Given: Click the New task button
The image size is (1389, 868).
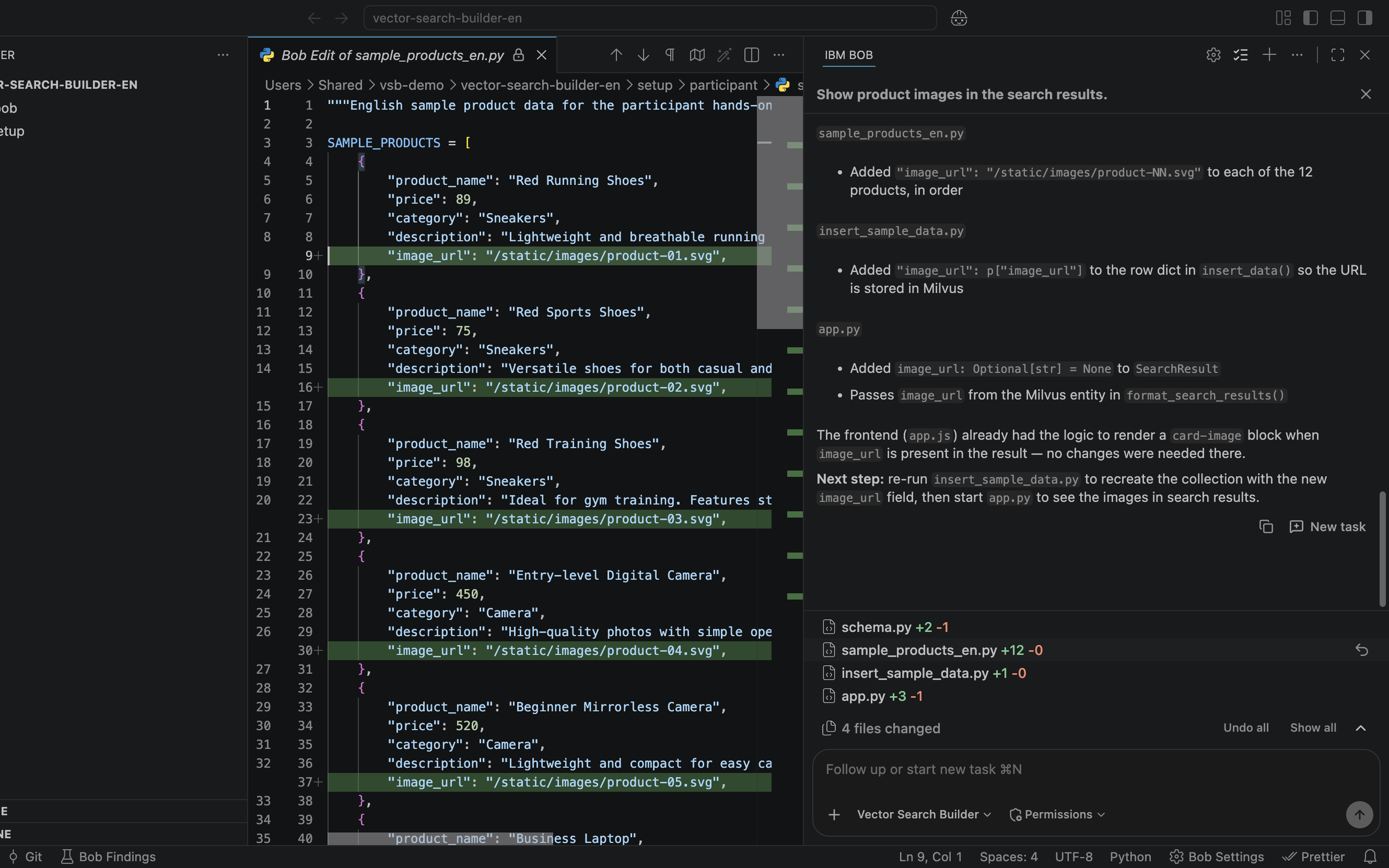Looking at the screenshot, I should 1327,526.
